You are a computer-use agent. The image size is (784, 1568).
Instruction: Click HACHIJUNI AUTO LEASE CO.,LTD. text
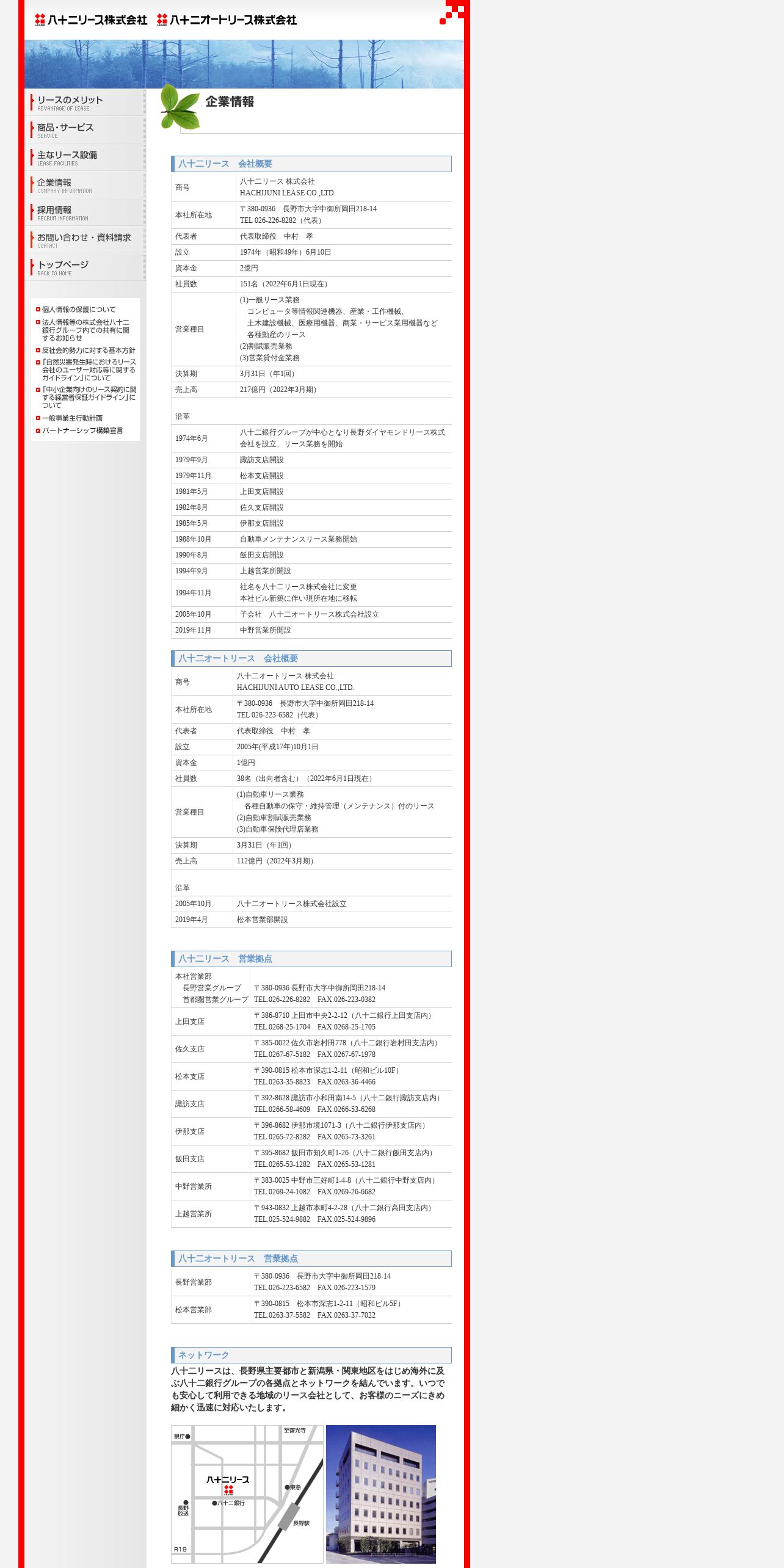pyautogui.click(x=296, y=688)
